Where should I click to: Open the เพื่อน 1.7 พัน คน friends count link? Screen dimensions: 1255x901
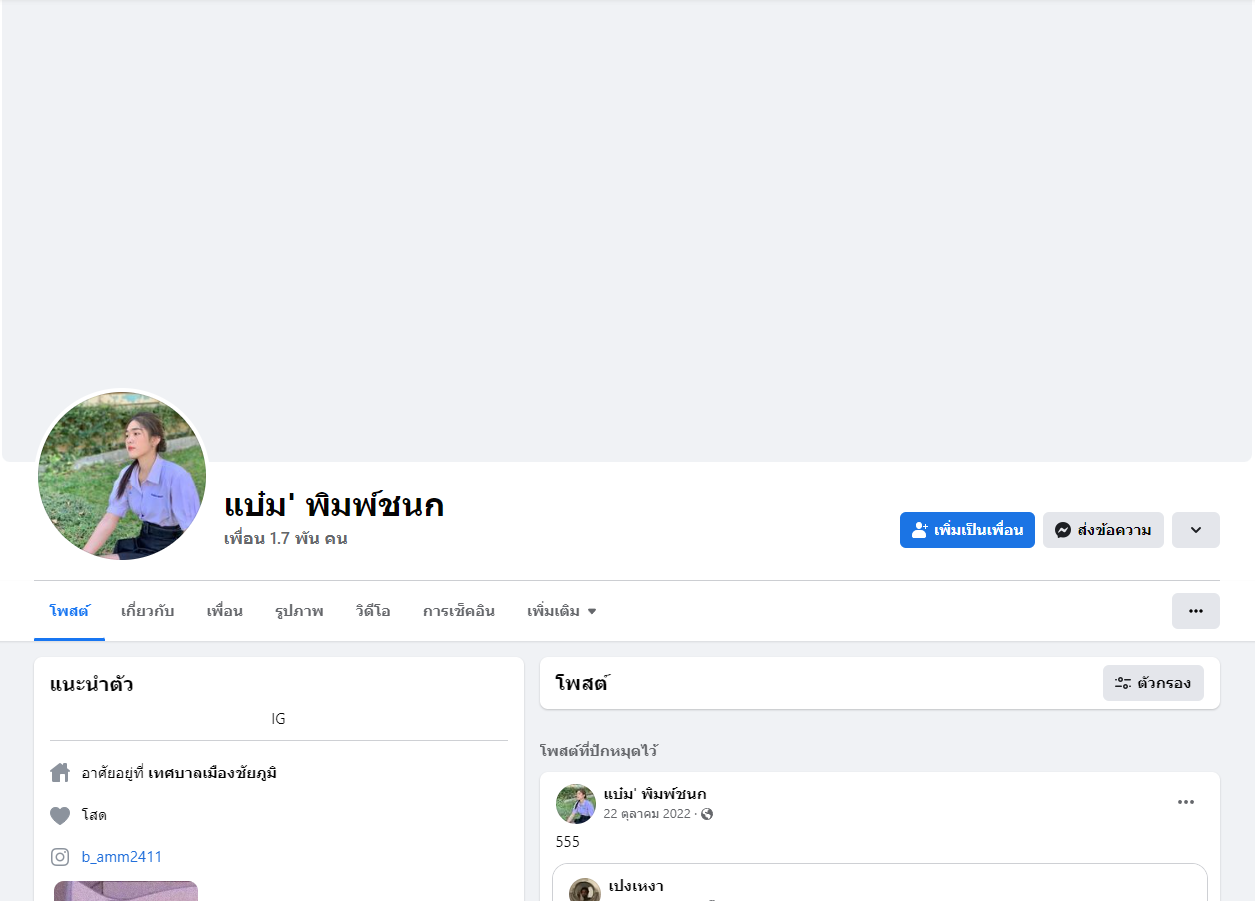pyautogui.click(x=286, y=538)
